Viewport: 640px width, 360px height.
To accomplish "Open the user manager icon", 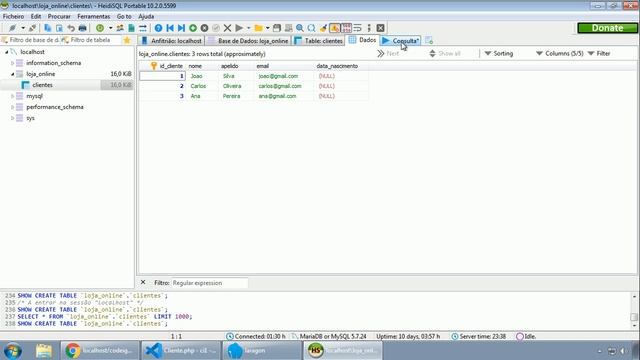I will click(x=120, y=28).
